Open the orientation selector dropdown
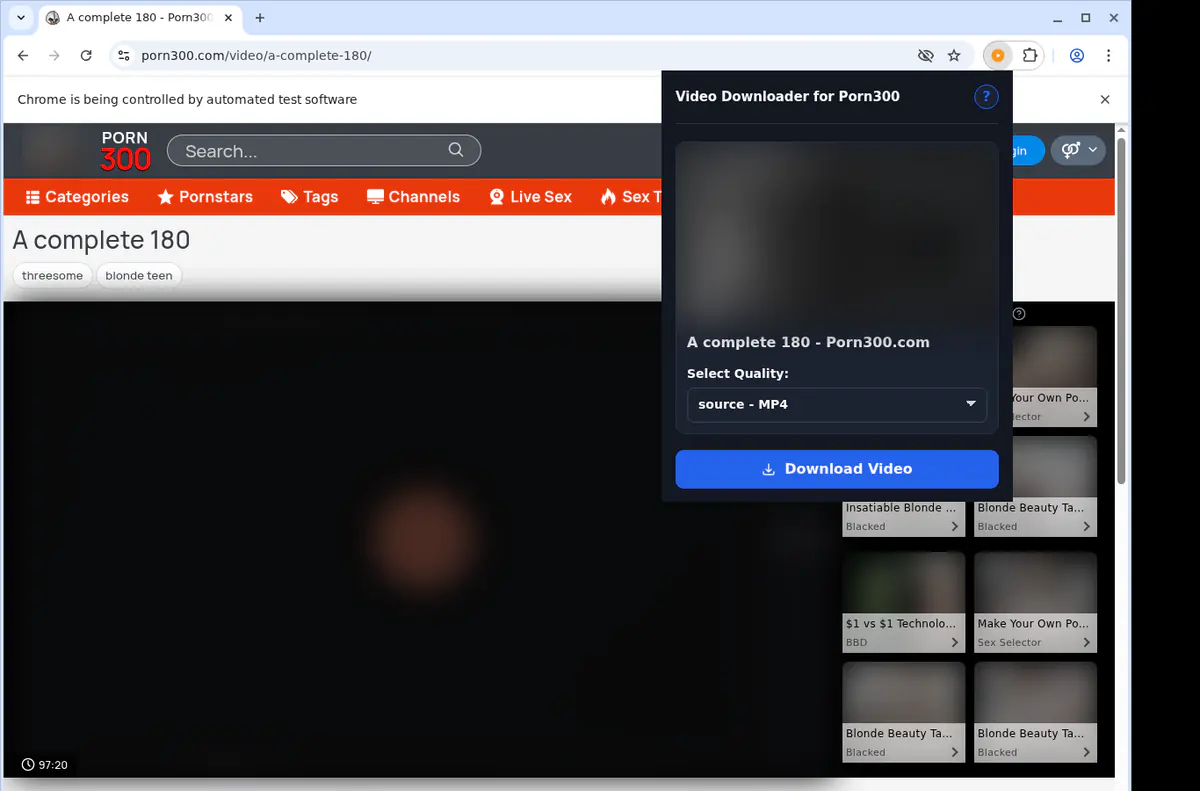 (1078, 150)
